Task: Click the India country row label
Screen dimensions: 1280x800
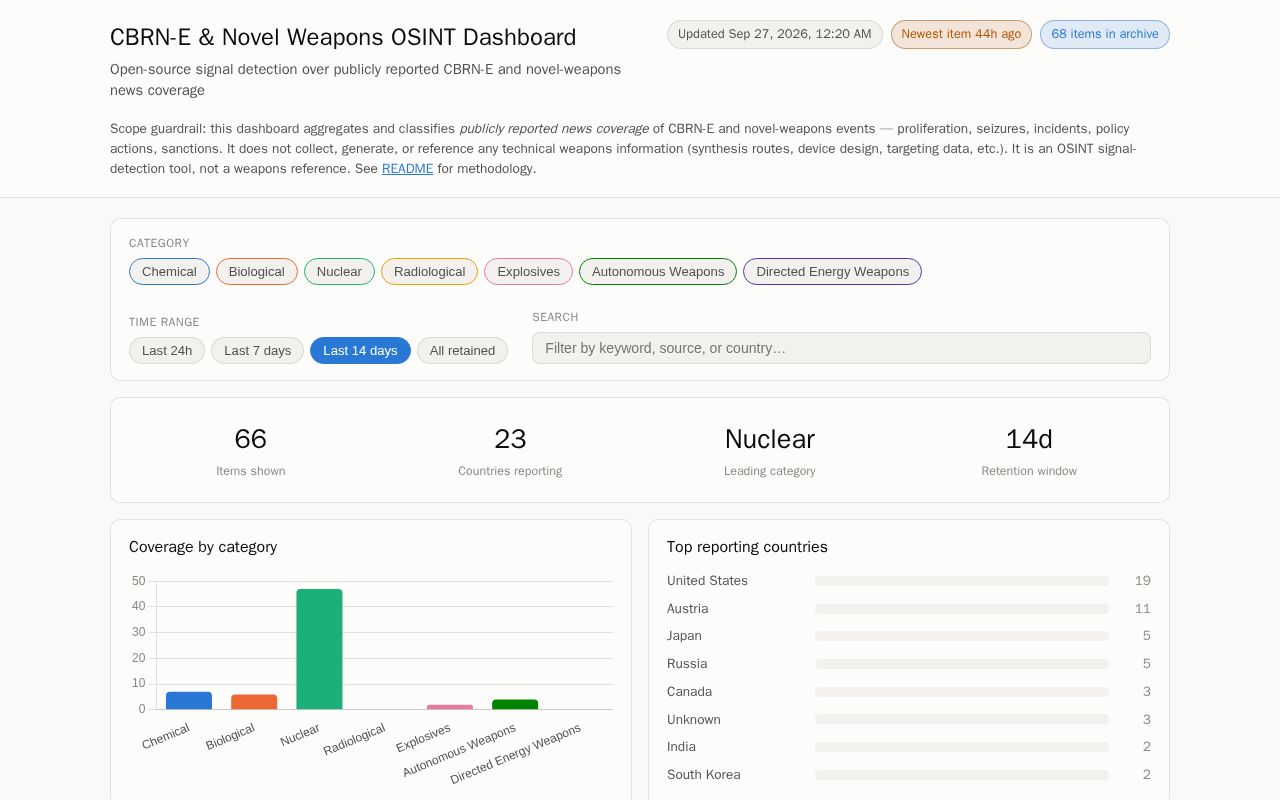Action: pos(681,747)
